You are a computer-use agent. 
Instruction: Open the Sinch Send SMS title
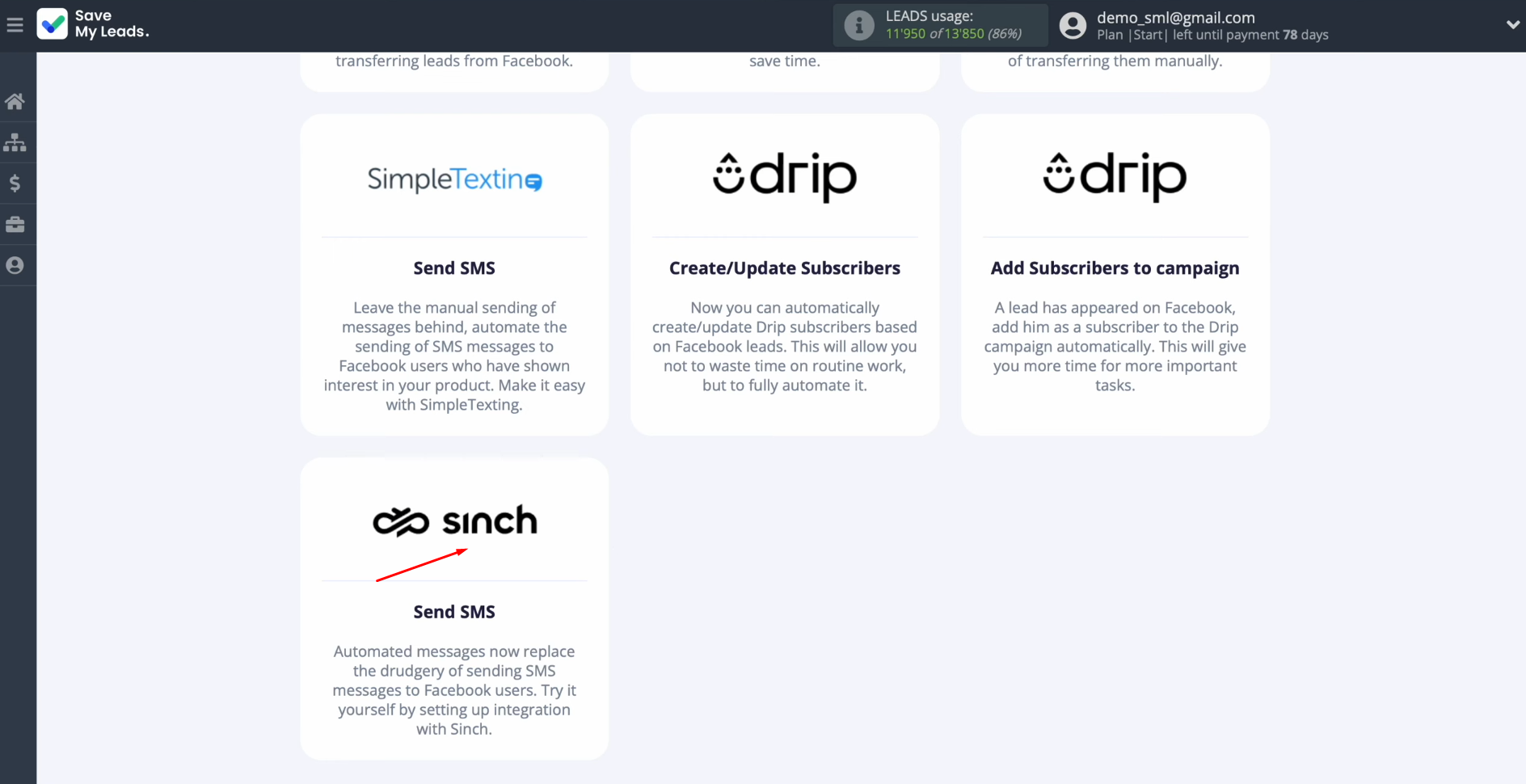click(x=454, y=612)
